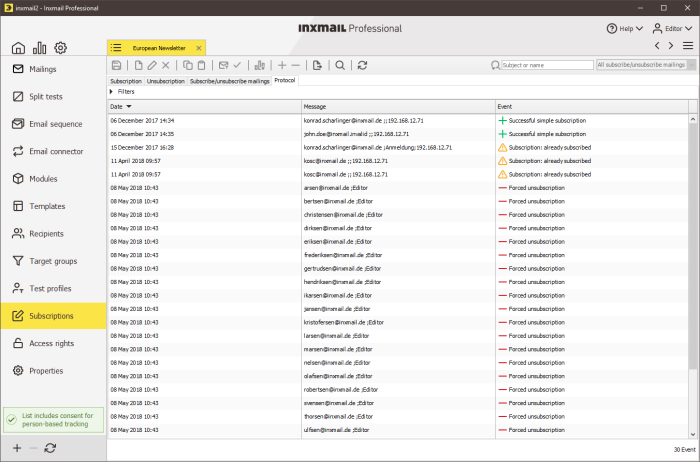Open Recipients in the sidebar

tap(53, 233)
